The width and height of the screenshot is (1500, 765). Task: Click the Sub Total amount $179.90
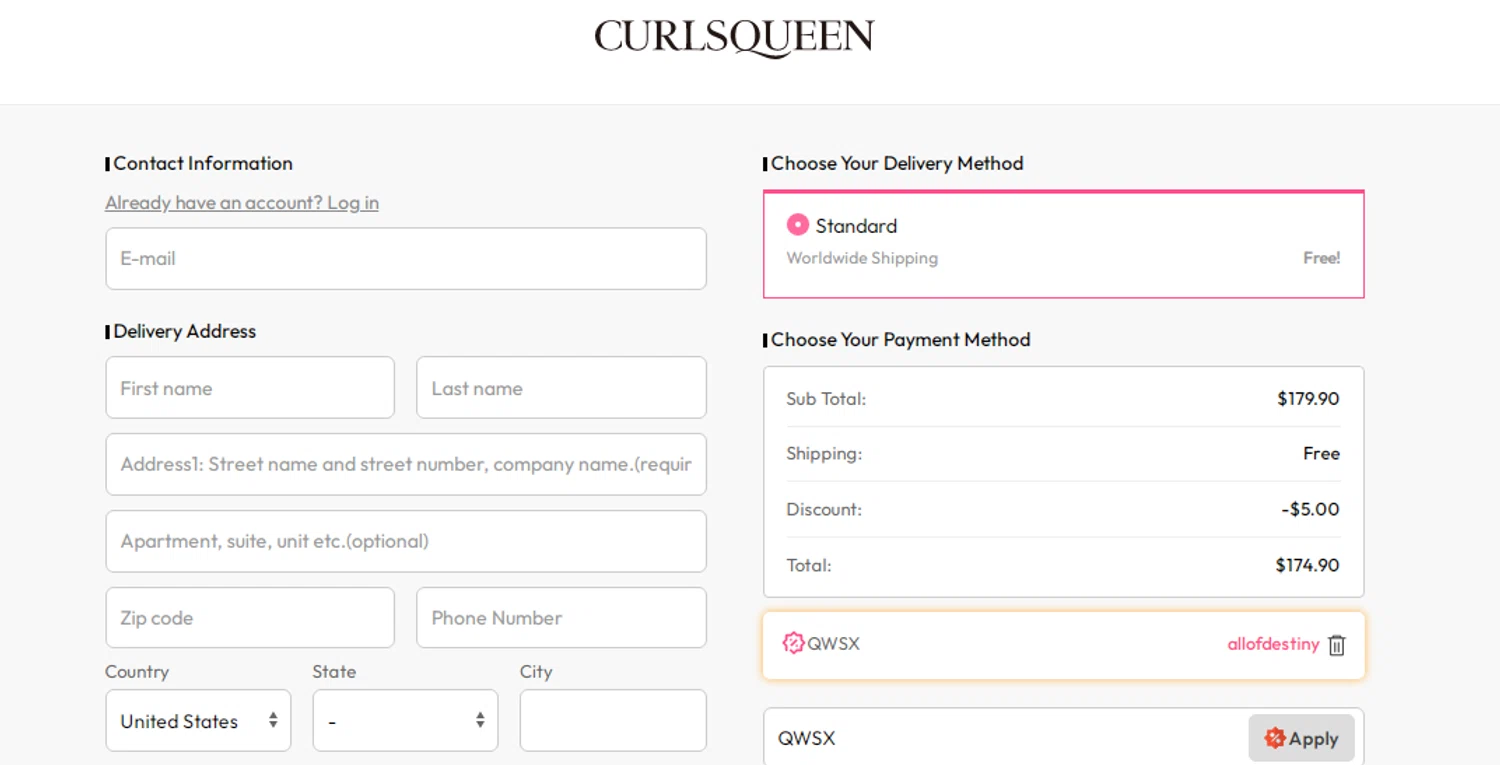1308,399
